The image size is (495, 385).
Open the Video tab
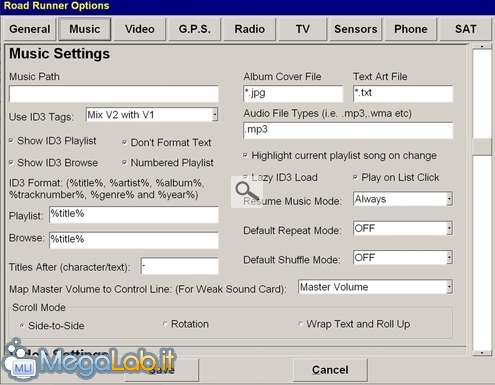[140, 29]
